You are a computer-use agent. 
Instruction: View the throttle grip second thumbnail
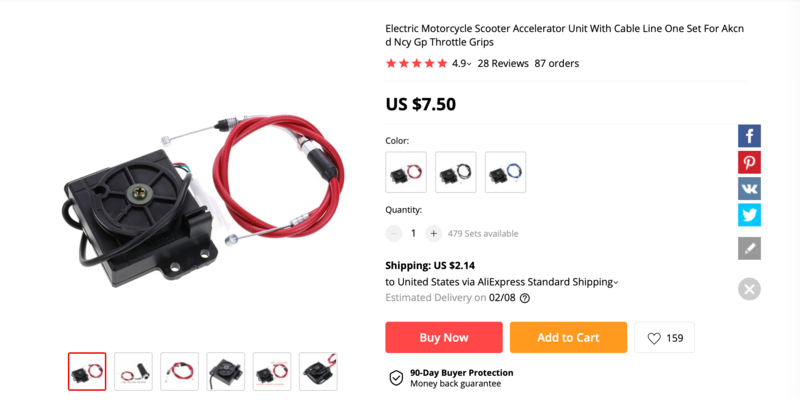(133, 371)
